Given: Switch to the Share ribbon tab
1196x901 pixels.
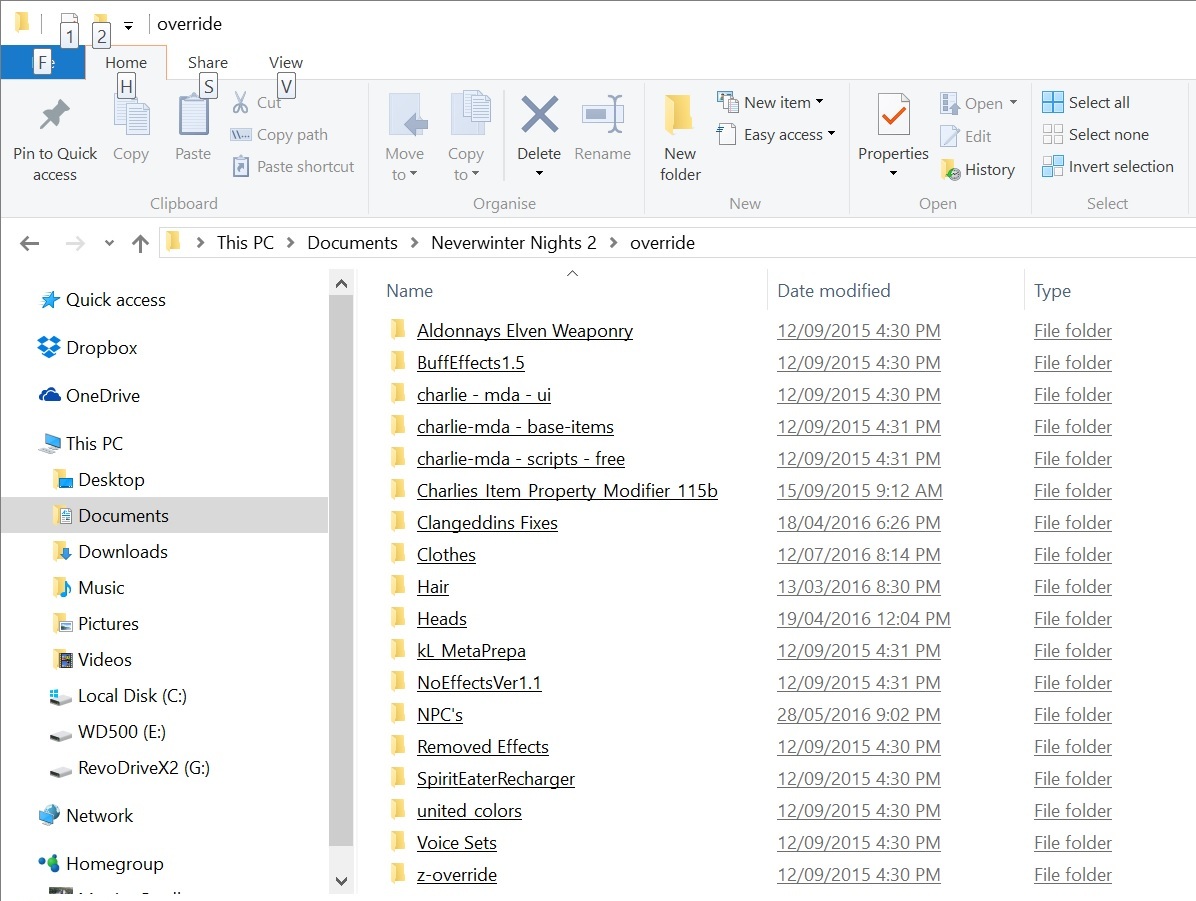Looking at the screenshot, I should 207,63.
